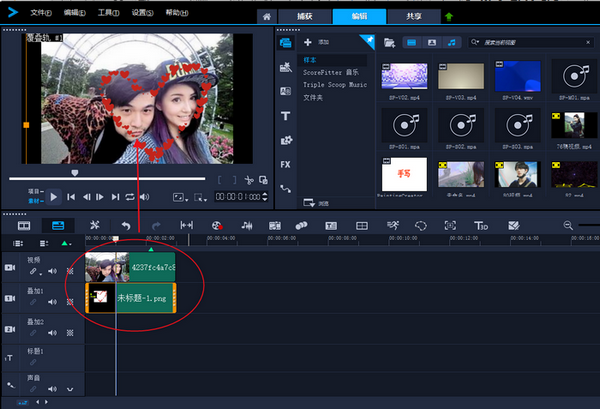Select the 未标题-1.png clip on overlay track

(x=144, y=297)
